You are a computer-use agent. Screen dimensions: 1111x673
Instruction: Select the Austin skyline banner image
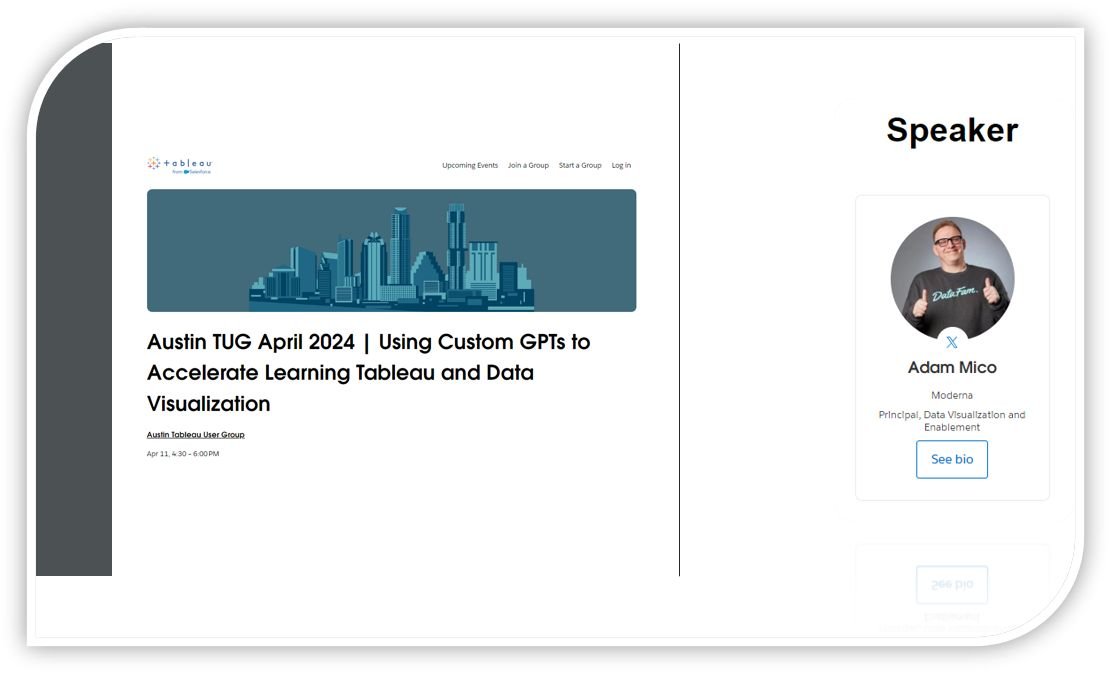(391, 250)
